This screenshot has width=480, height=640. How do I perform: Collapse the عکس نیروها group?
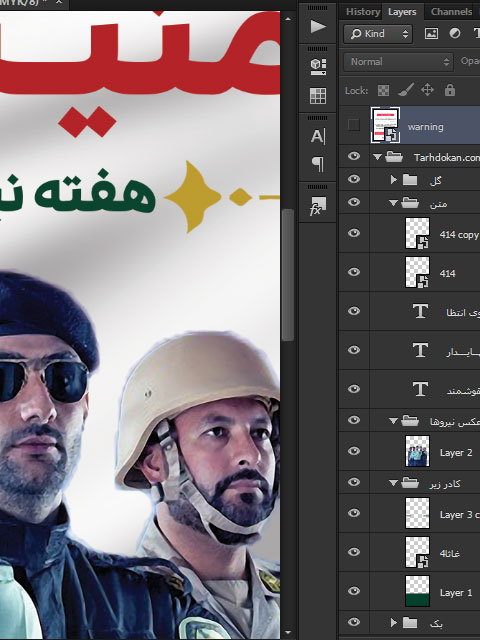393,421
